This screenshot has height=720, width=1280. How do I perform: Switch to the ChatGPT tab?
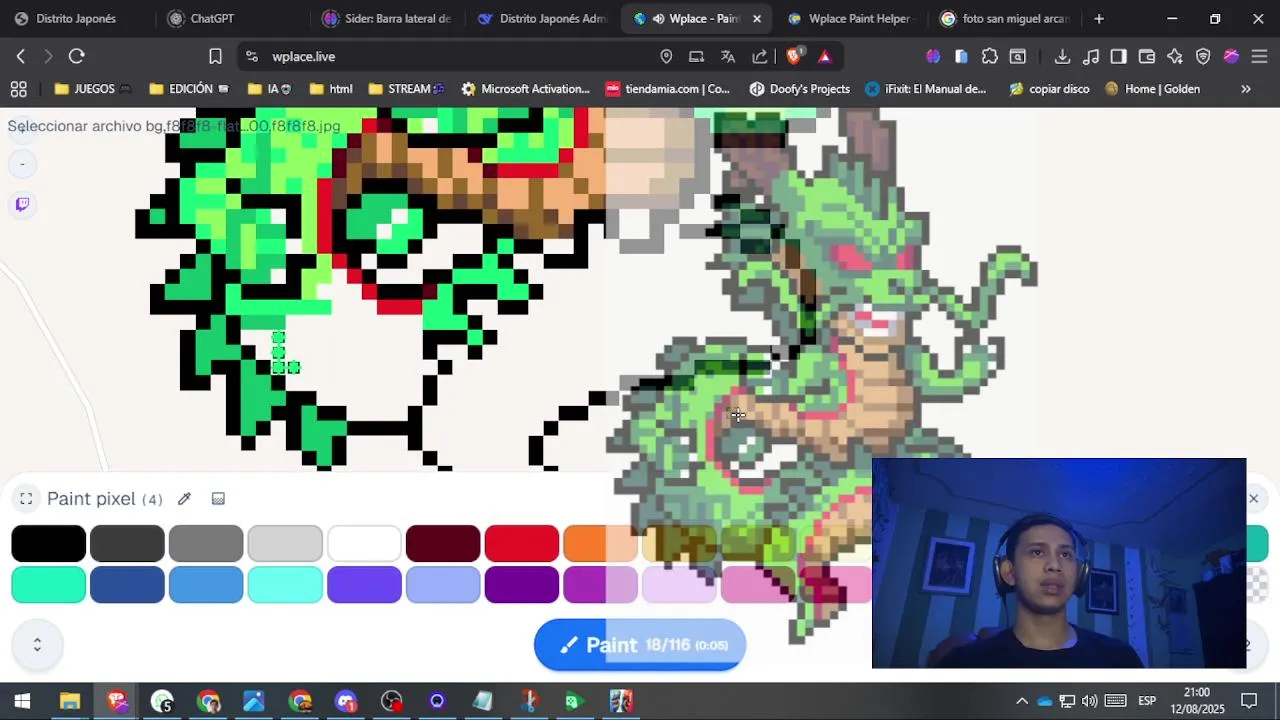click(x=230, y=19)
